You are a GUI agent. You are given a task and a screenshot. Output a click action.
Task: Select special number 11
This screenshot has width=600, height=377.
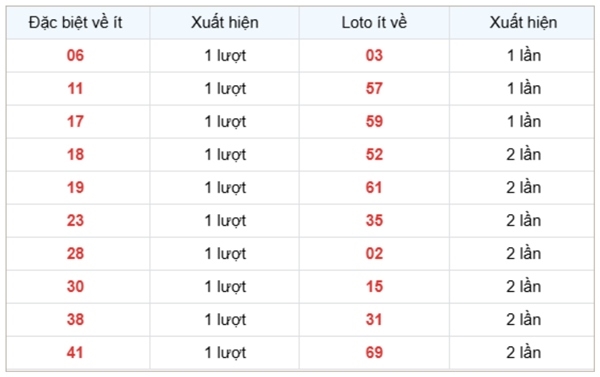(x=75, y=88)
